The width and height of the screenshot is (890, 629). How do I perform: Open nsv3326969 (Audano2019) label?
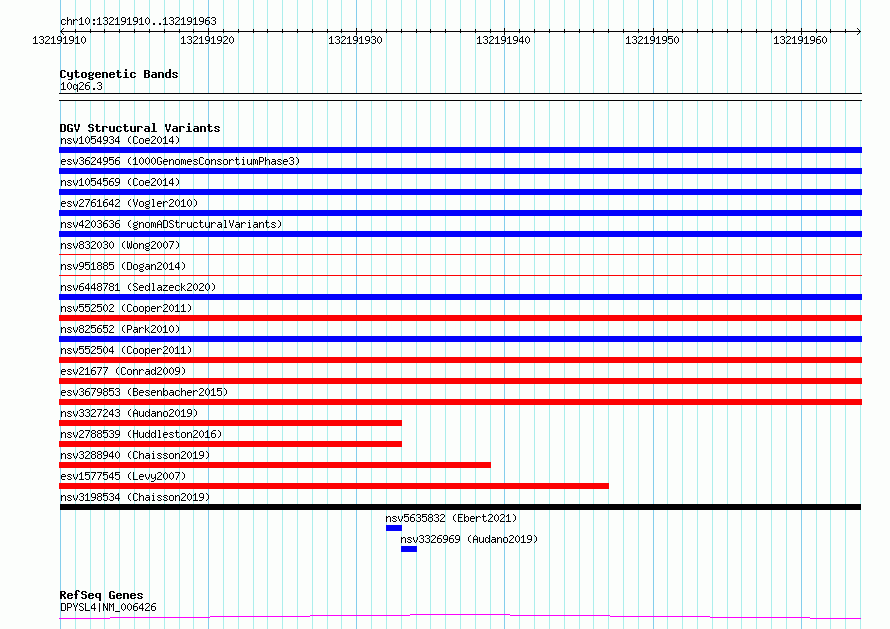469,539
